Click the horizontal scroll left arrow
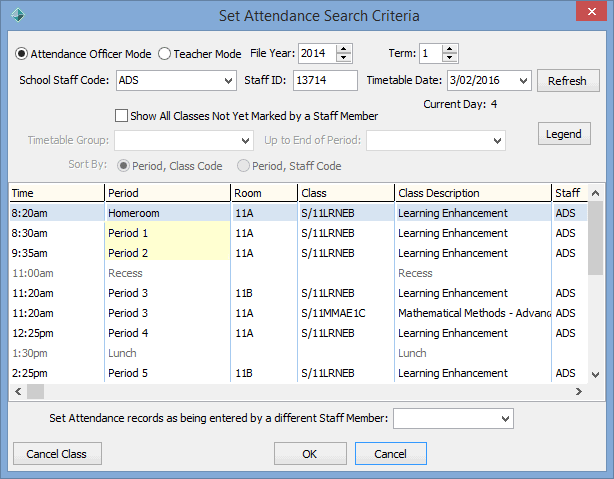Image resolution: width=614 pixels, height=479 pixels. [18, 391]
